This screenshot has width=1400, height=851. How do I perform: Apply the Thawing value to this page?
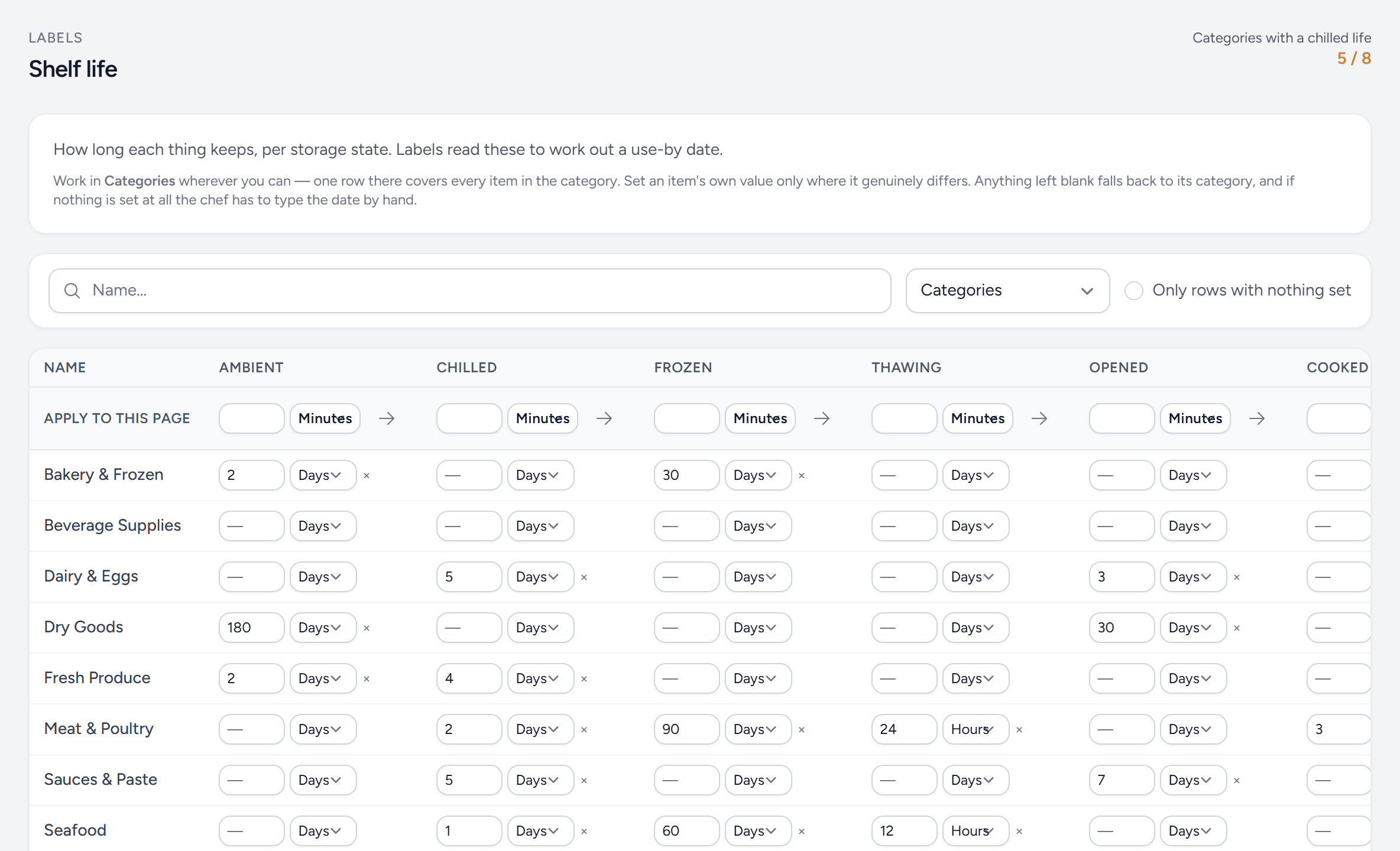click(1039, 418)
